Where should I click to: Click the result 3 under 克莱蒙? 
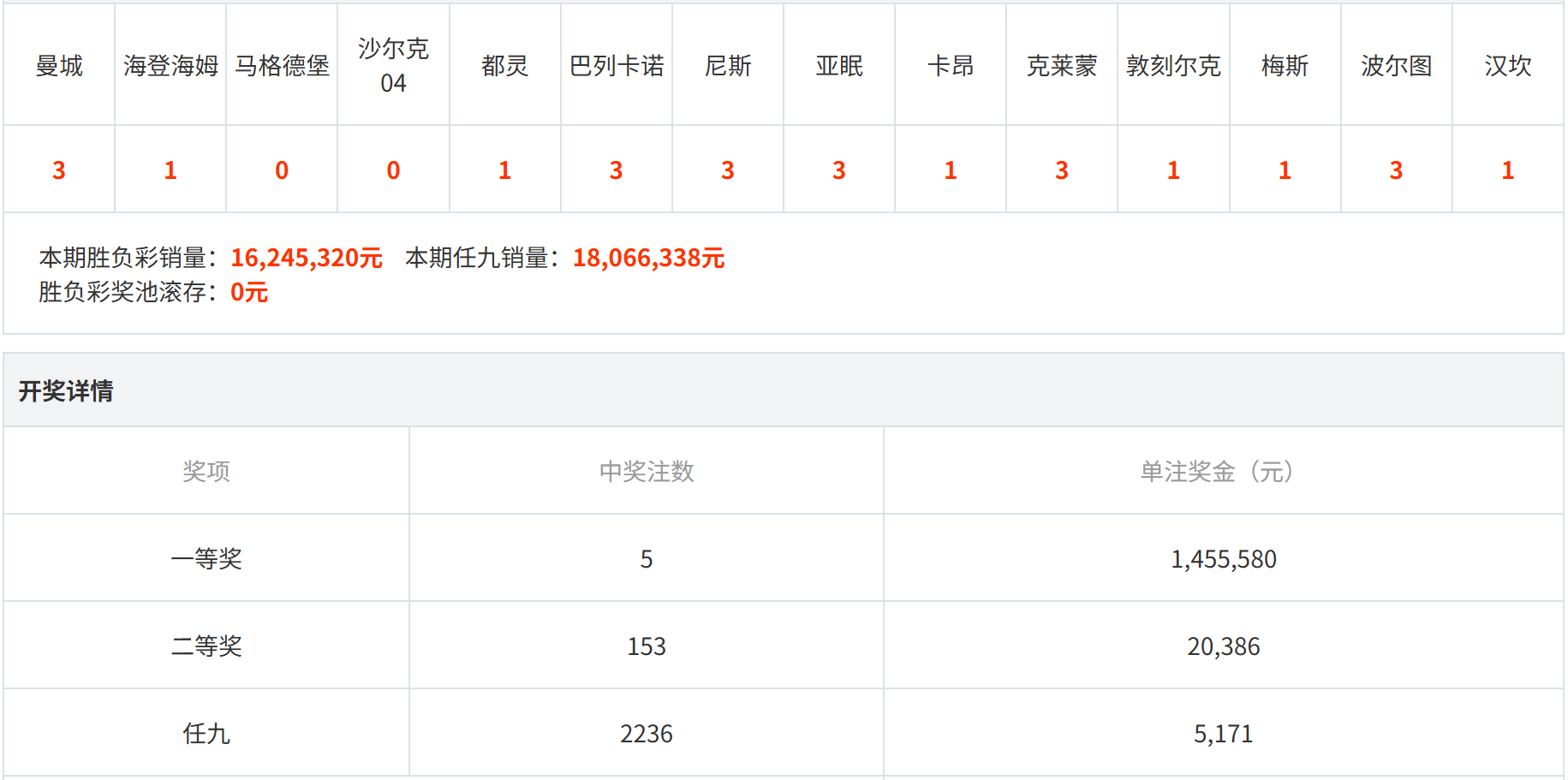coord(1062,170)
